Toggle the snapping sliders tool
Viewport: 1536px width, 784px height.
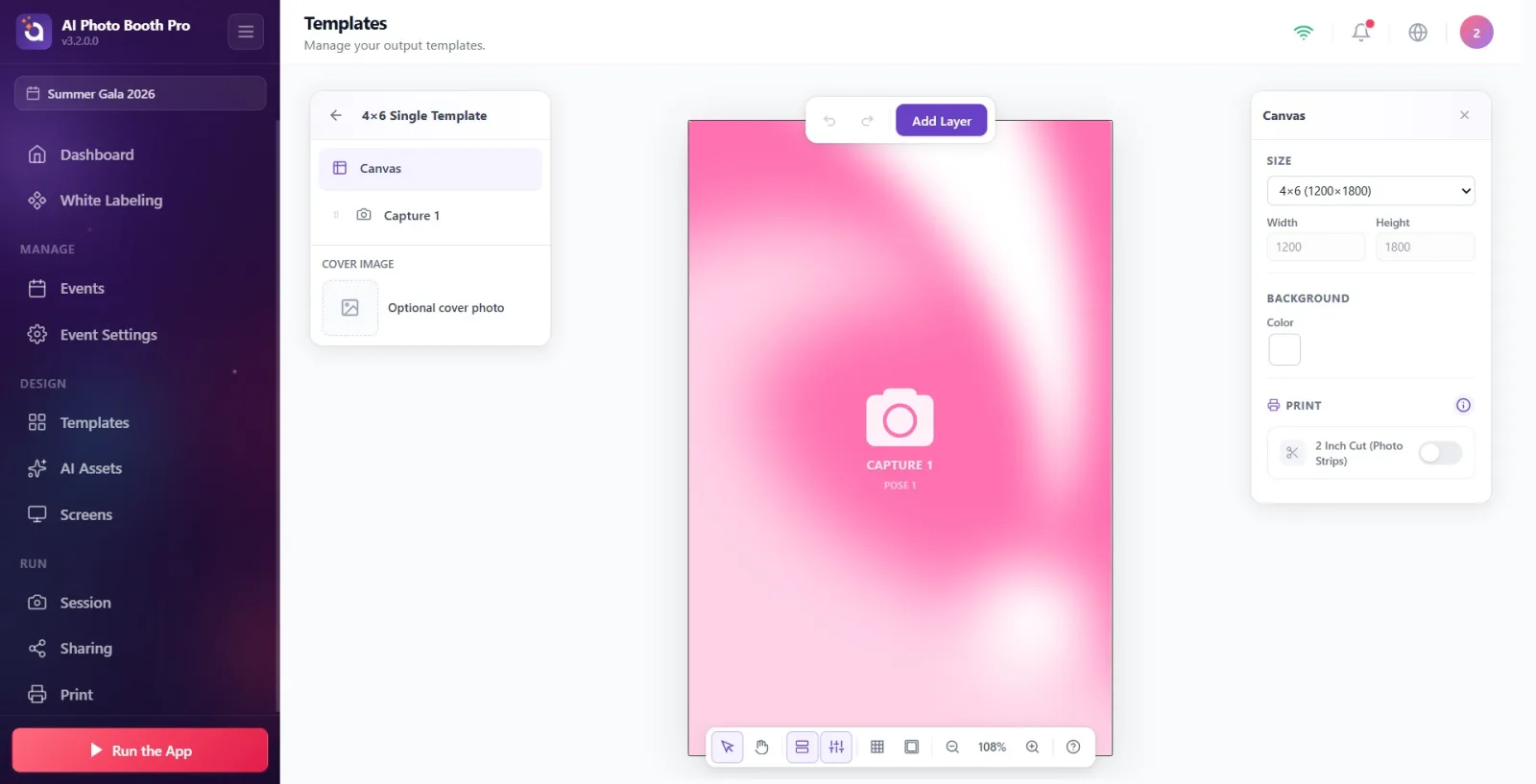click(836, 747)
